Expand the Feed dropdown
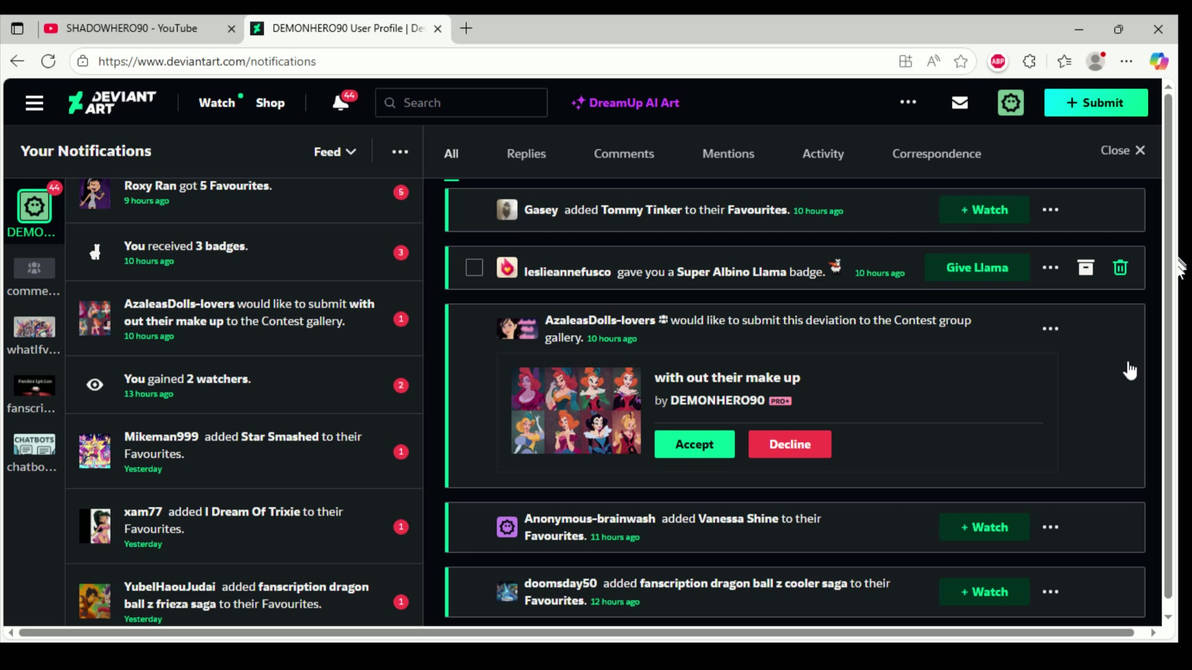The width and height of the screenshot is (1192, 670). (334, 151)
